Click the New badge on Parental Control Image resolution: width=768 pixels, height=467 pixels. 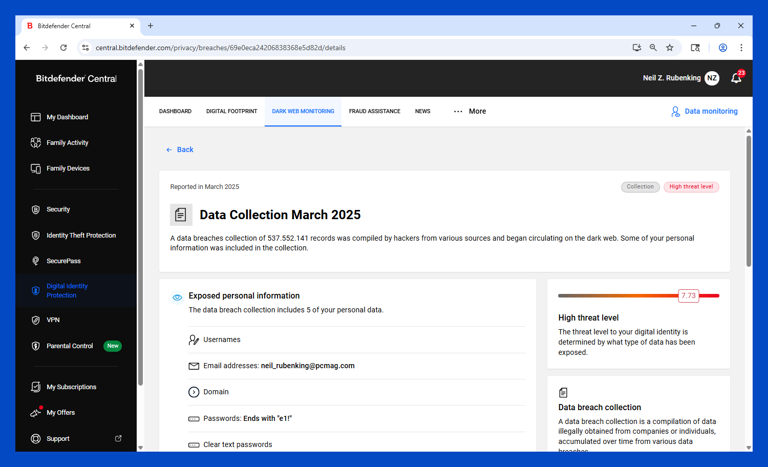113,346
